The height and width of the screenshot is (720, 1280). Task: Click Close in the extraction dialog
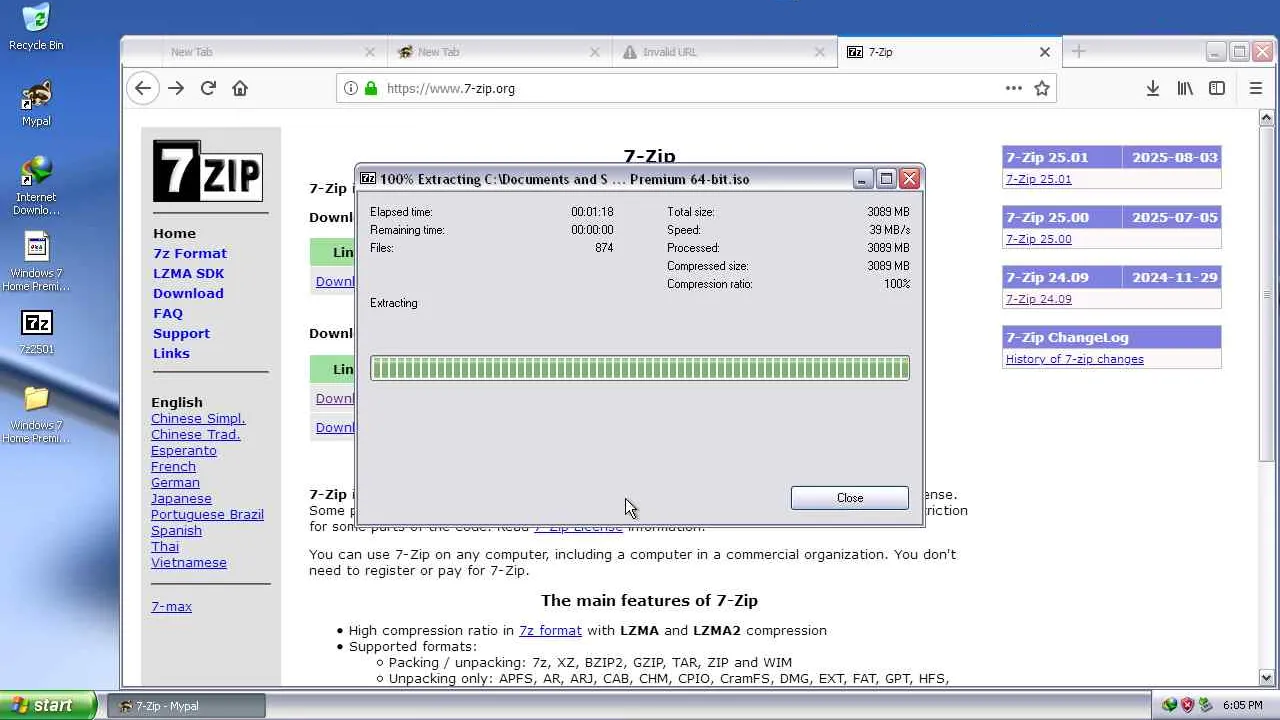pyautogui.click(x=850, y=498)
